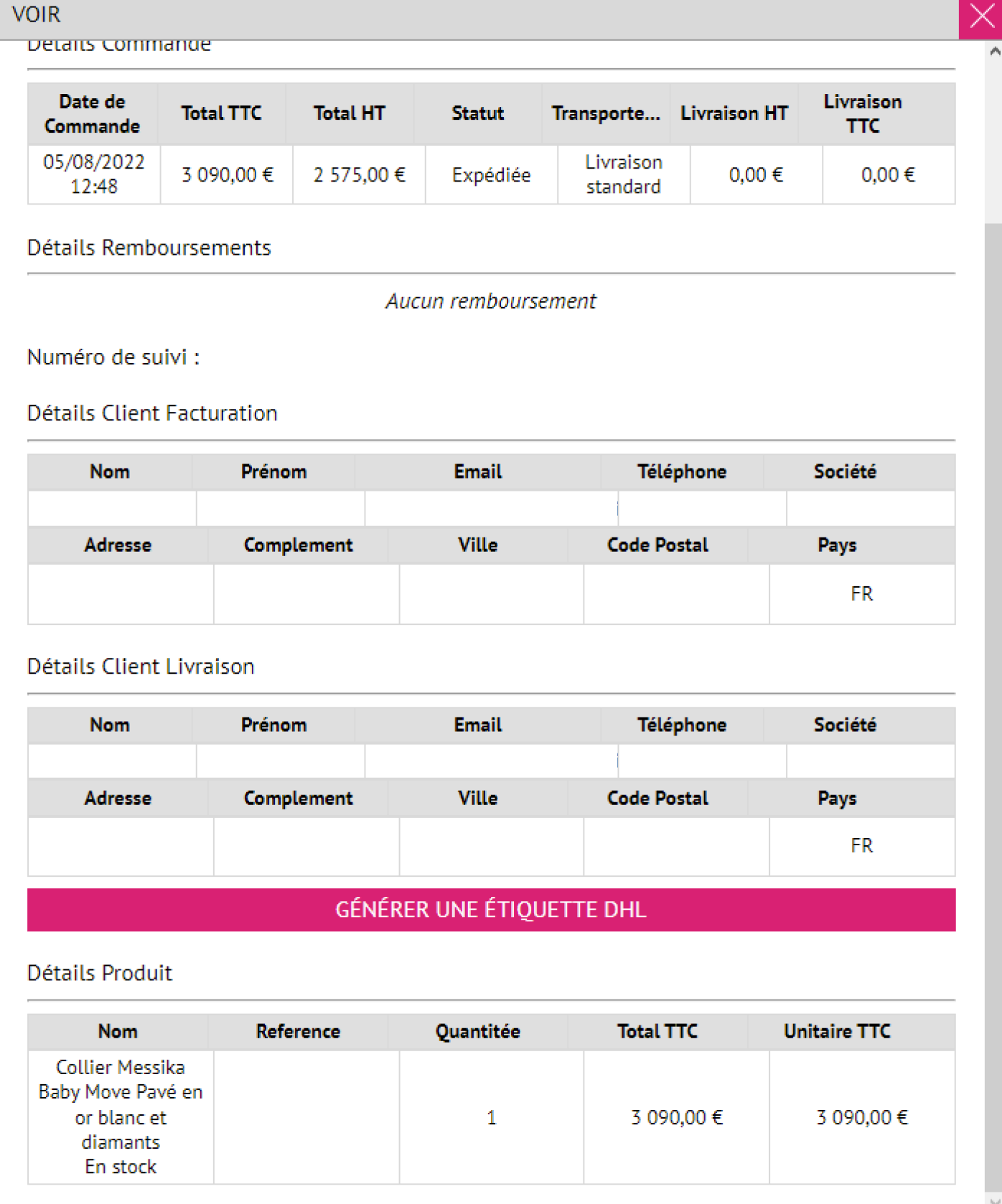Click the Aucun remboursement text
The image size is (1002, 1204).
coord(491,301)
